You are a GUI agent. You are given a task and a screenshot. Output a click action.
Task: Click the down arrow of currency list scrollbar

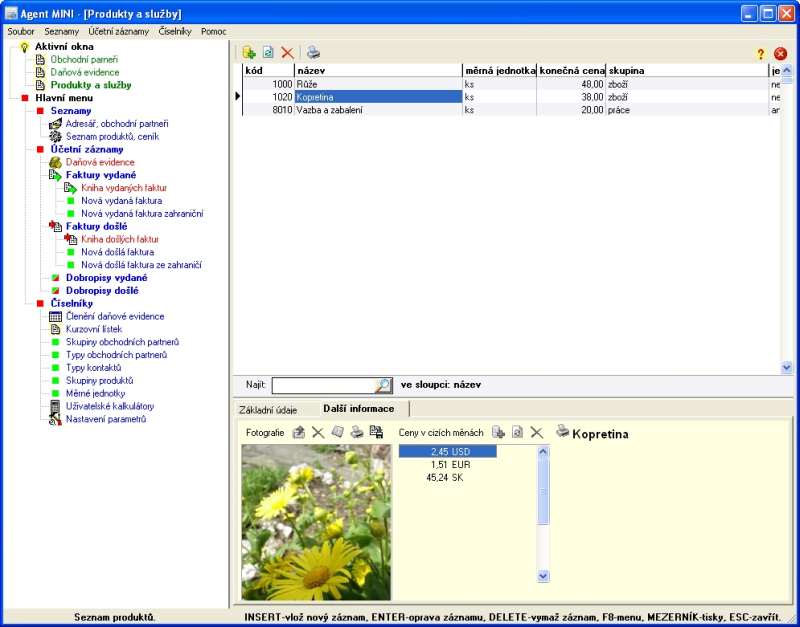tap(543, 576)
